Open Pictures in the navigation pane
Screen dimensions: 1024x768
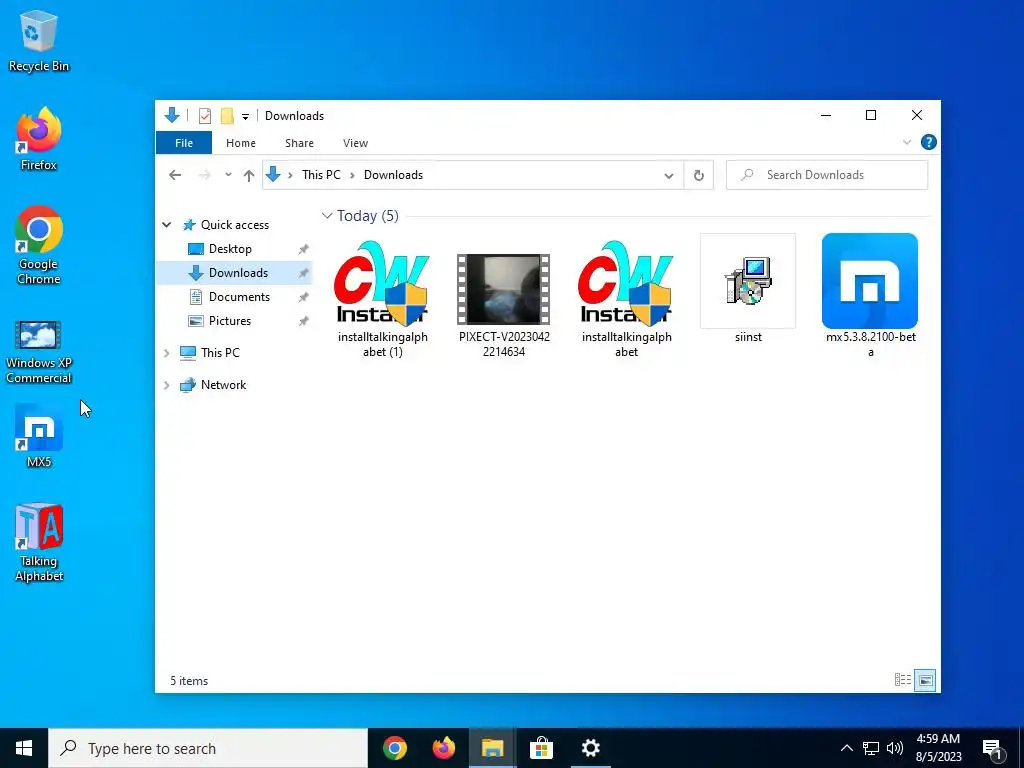pyautogui.click(x=229, y=321)
